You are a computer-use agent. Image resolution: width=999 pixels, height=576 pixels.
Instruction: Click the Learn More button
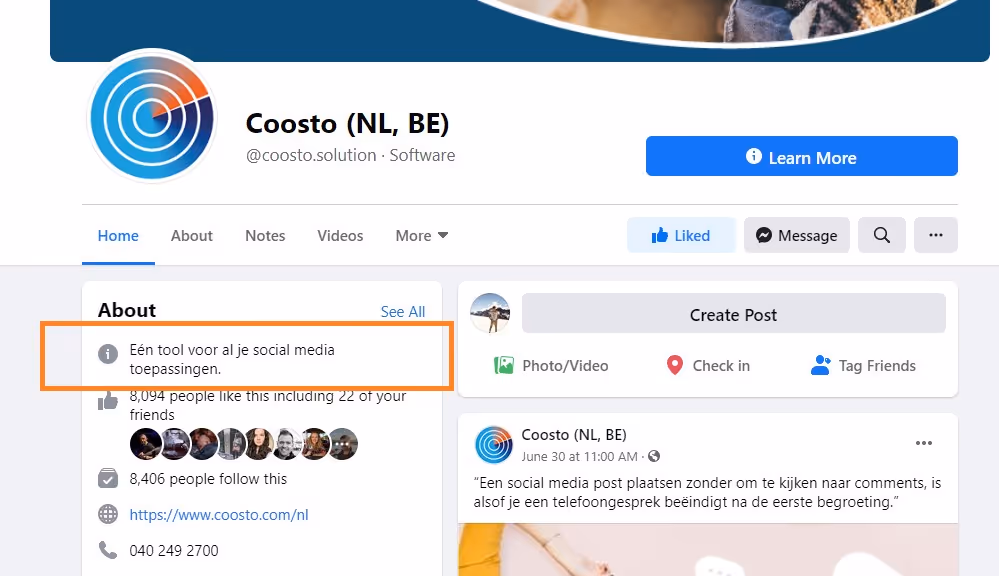801,156
